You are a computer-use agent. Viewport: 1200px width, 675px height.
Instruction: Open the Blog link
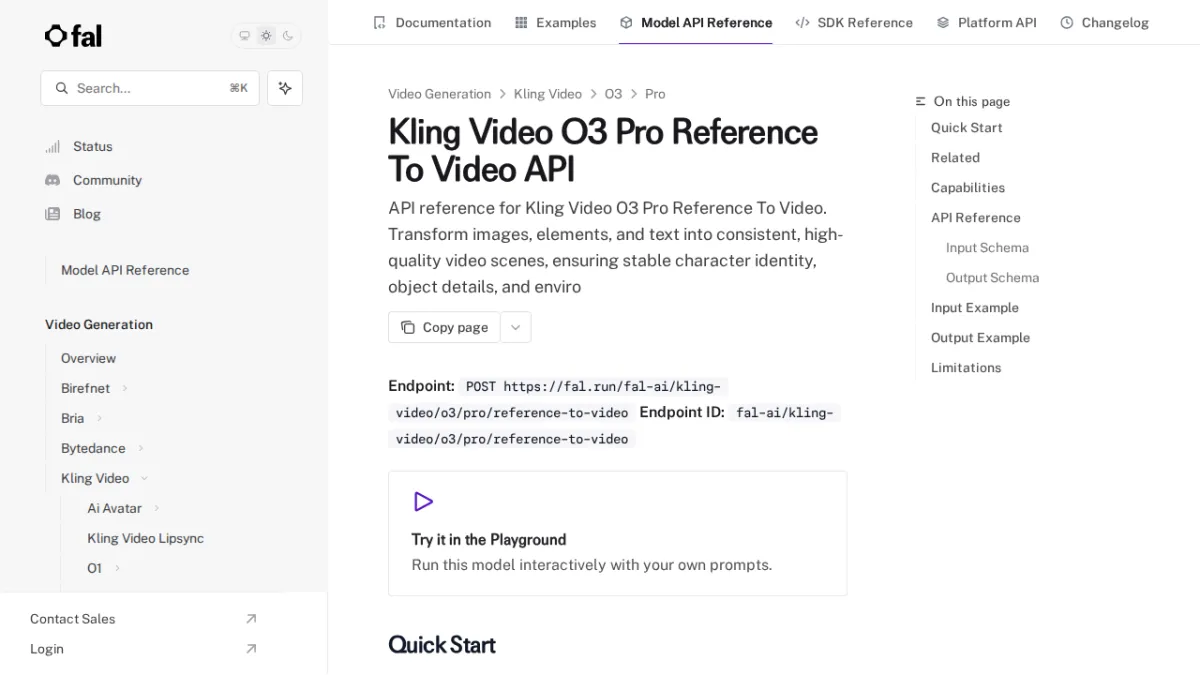pos(87,214)
